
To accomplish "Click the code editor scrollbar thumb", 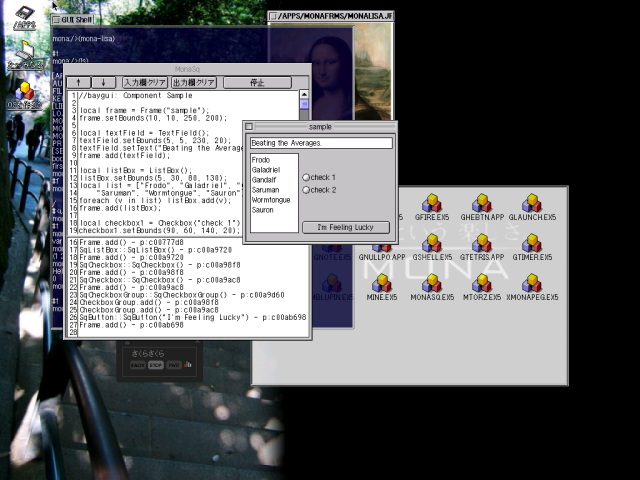I will point(304,104).
